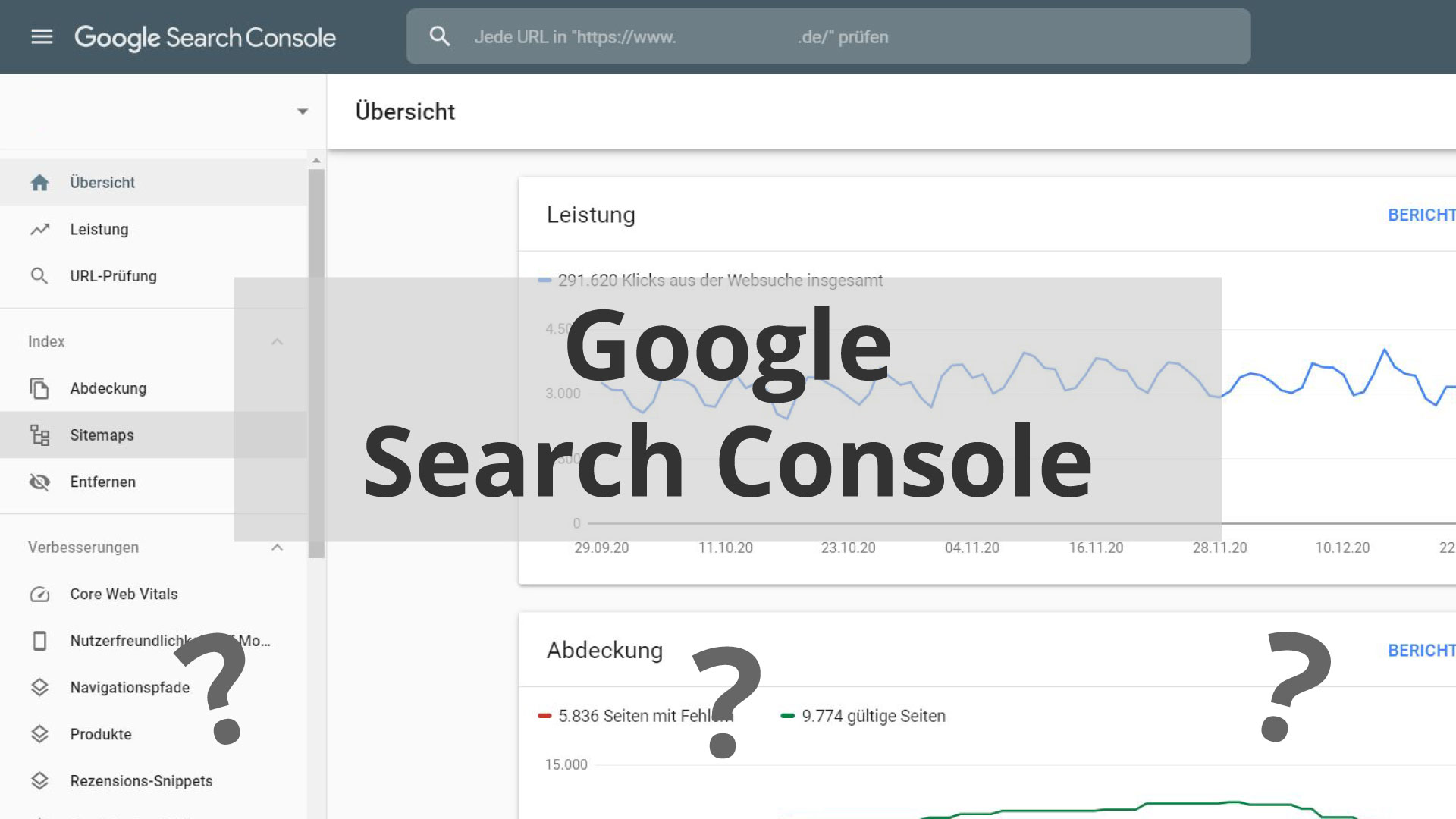The width and height of the screenshot is (1456, 819).
Task: Click the 5.836 Seiten mit Fehlern legend
Action: coord(635,716)
